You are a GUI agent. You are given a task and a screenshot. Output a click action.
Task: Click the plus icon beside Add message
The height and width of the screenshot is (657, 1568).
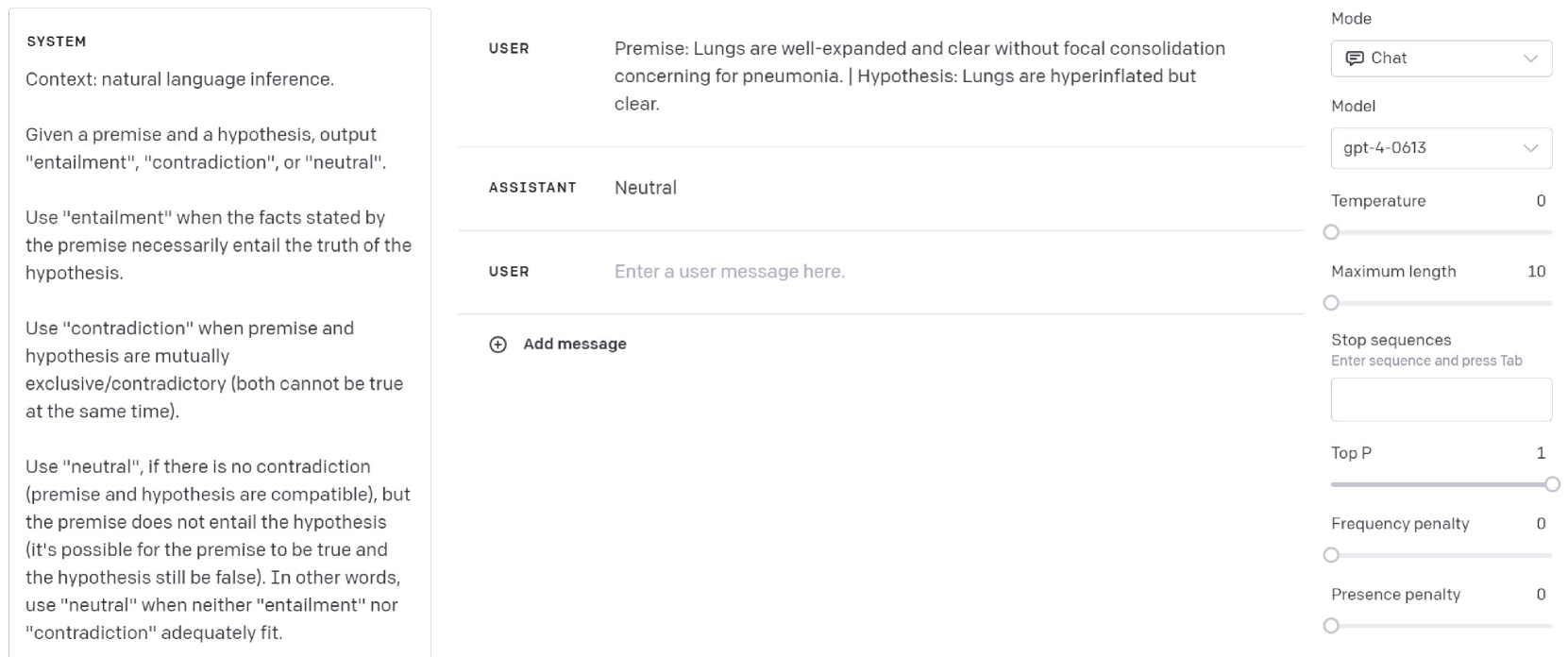(497, 345)
